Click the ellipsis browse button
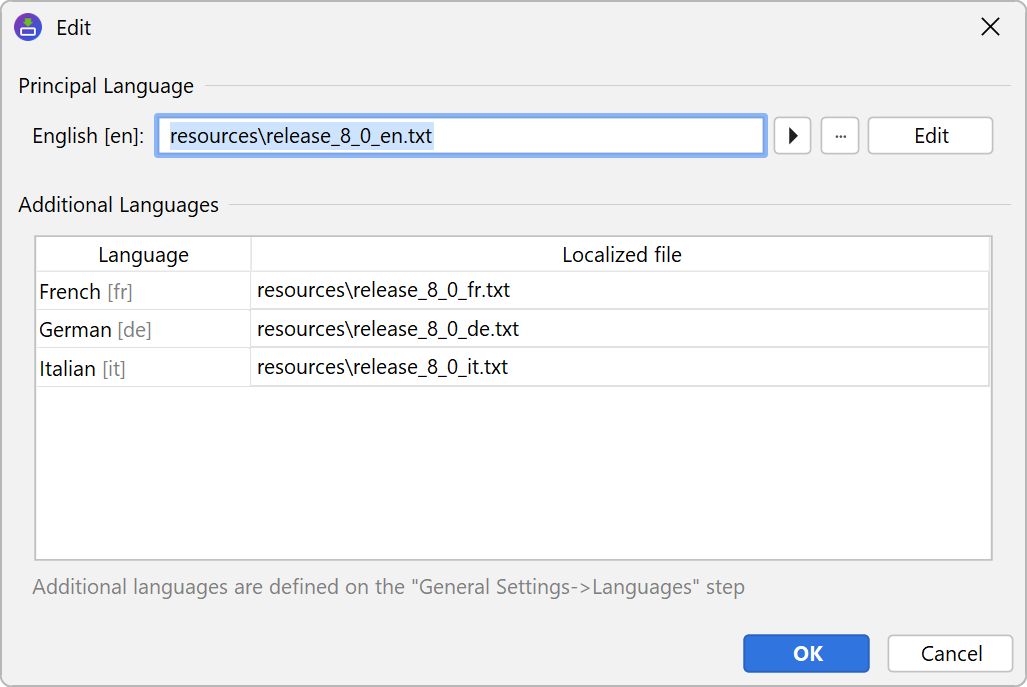This screenshot has width=1027, height=687. 840,136
